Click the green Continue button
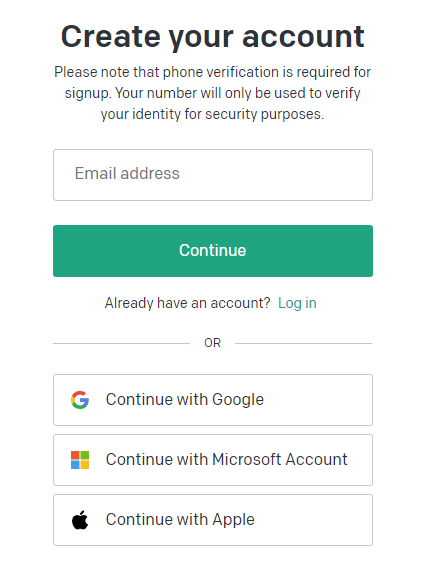The width and height of the screenshot is (425, 578). coord(213,251)
